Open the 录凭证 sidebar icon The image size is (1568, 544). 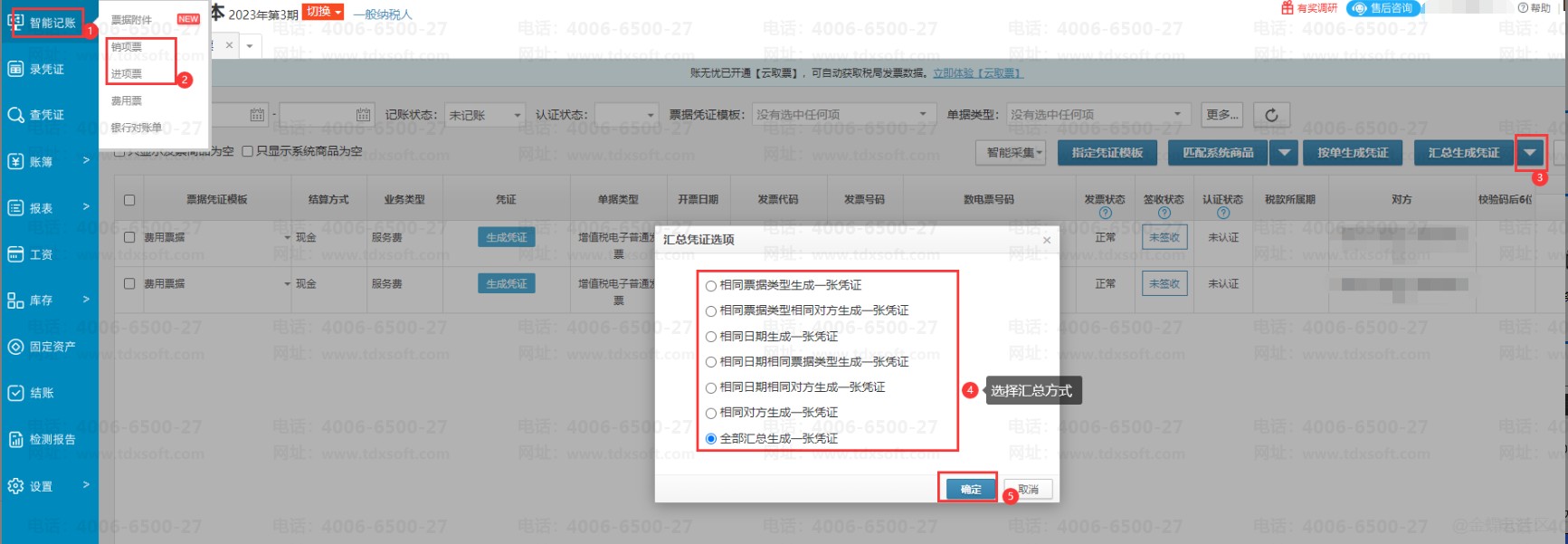pyautogui.click(x=15, y=69)
